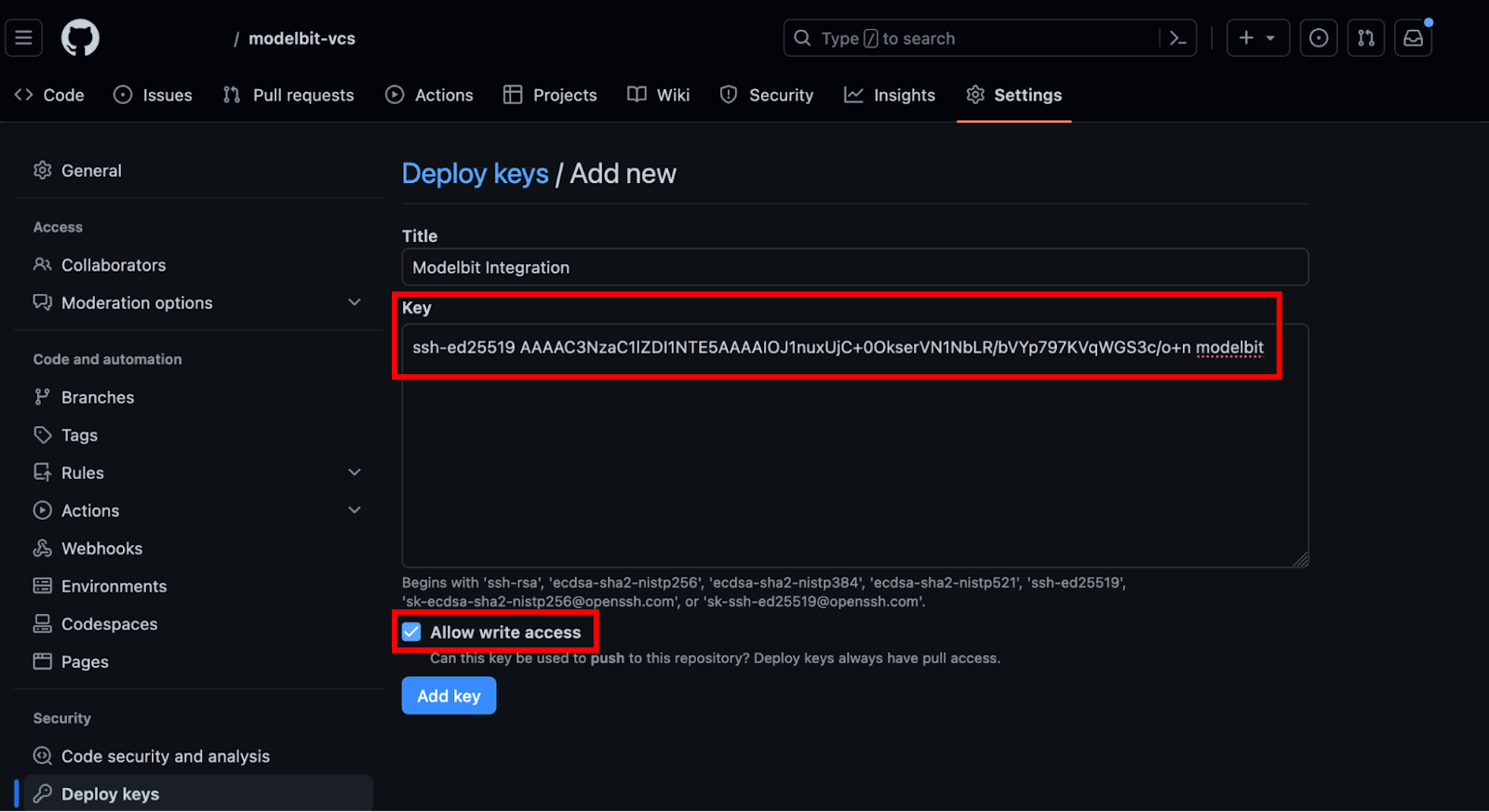Switch to the Insights tab
1489x812 pixels.
(890, 95)
